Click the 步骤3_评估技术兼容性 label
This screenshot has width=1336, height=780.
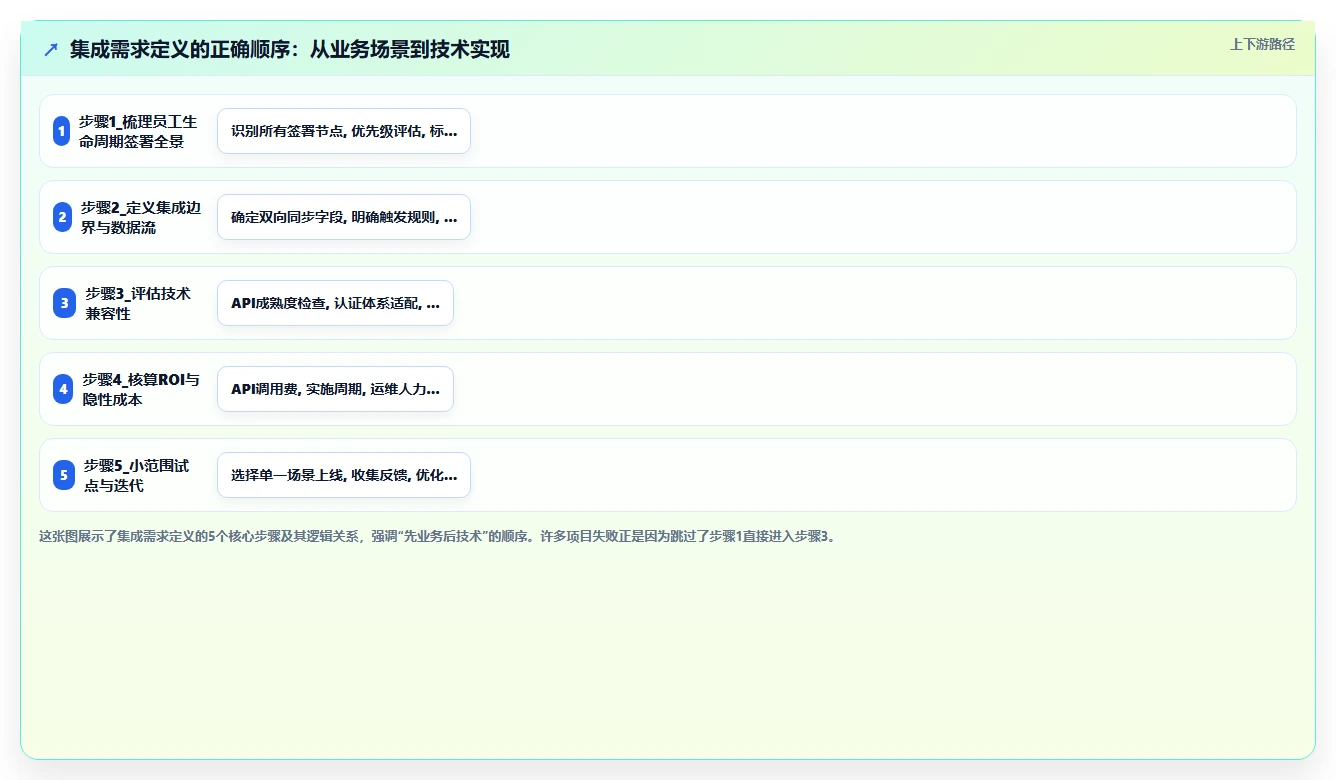pyautogui.click(x=138, y=303)
